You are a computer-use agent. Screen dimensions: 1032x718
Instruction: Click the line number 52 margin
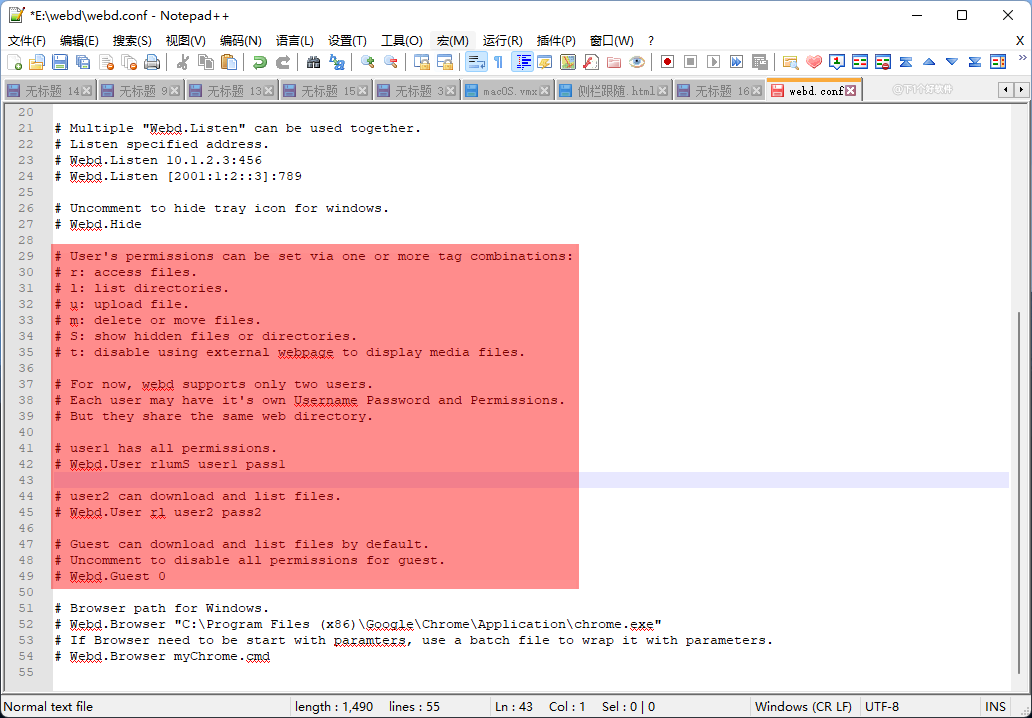[x=26, y=625]
